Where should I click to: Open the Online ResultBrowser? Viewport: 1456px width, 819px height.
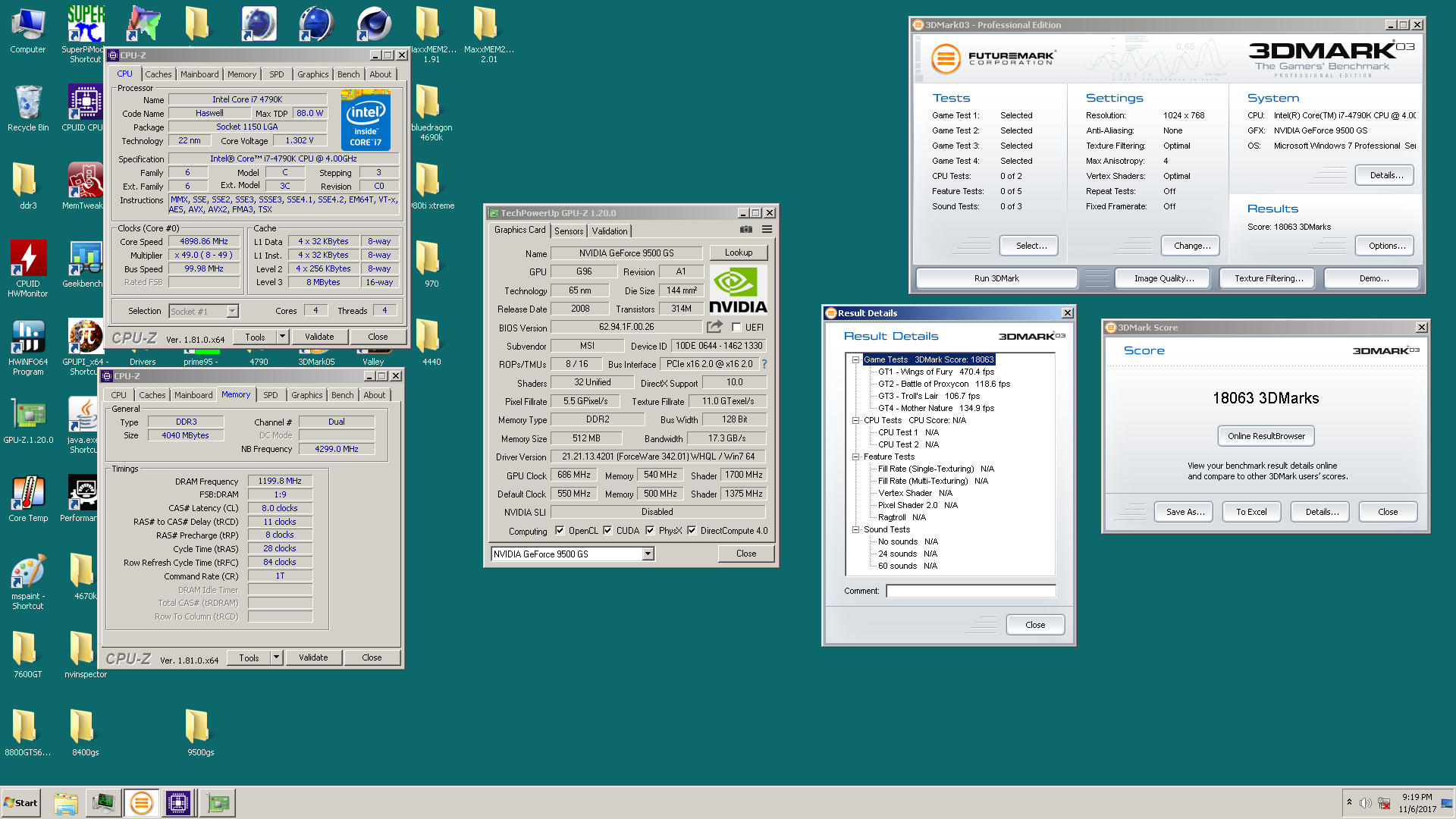coord(1266,436)
